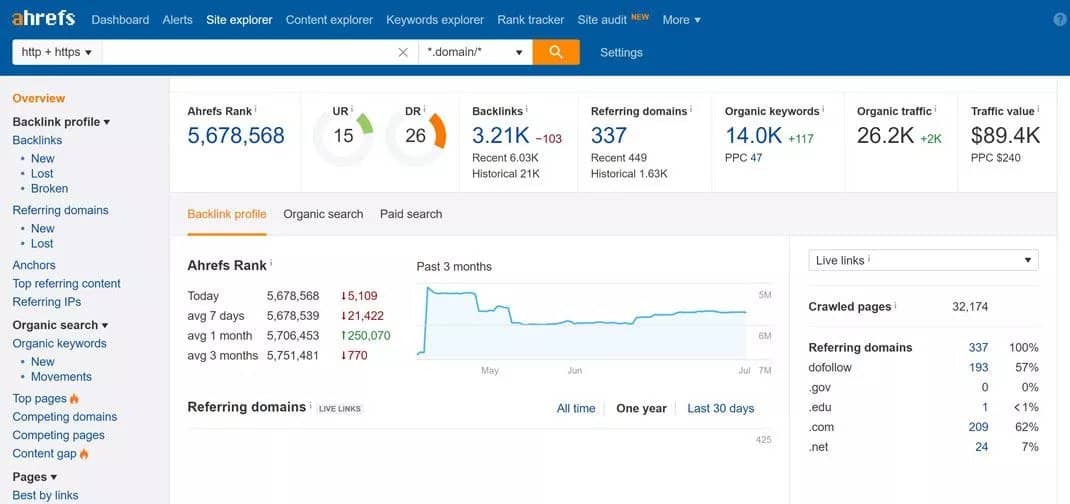The width and height of the screenshot is (1070, 504).
Task: Click the DR 26 orange gauge
Action: click(416, 136)
